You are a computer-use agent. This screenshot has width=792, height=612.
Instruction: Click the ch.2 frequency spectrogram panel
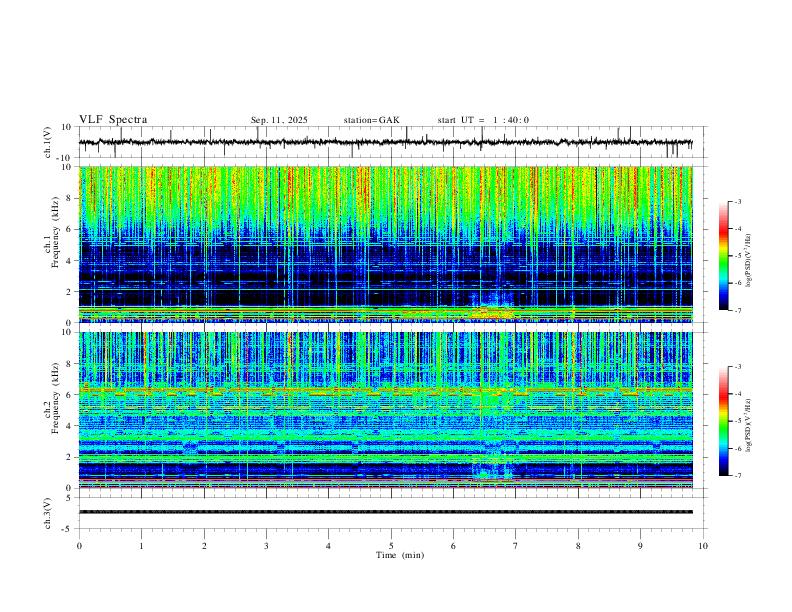386,410
